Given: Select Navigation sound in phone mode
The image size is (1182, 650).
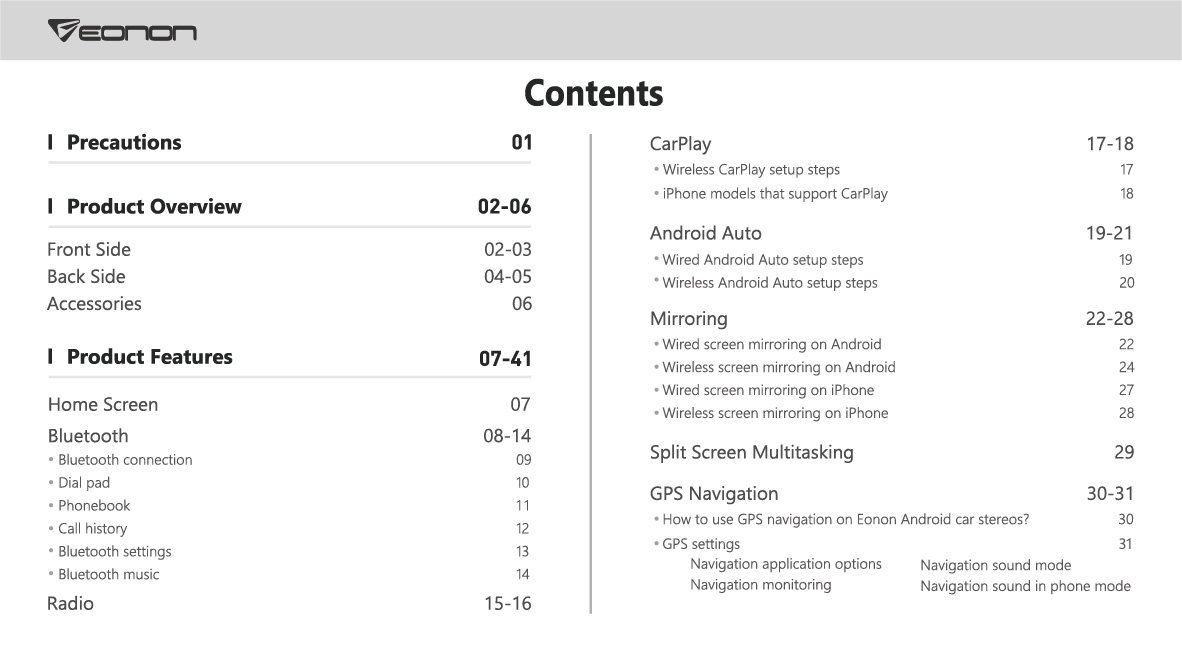Looking at the screenshot, I should tap(1025, 587).
